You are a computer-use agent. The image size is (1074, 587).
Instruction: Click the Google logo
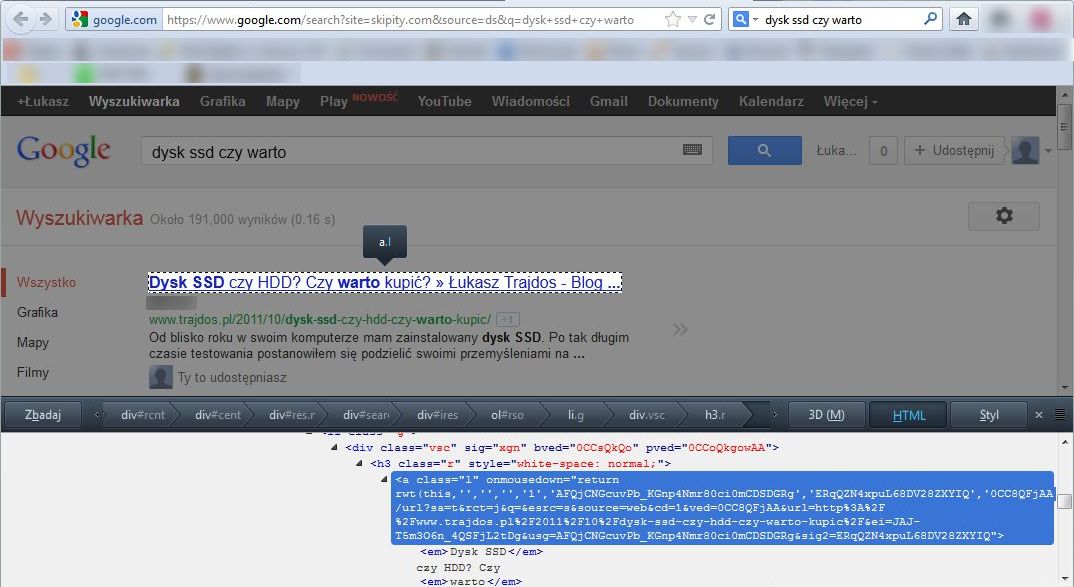[64, 151]
